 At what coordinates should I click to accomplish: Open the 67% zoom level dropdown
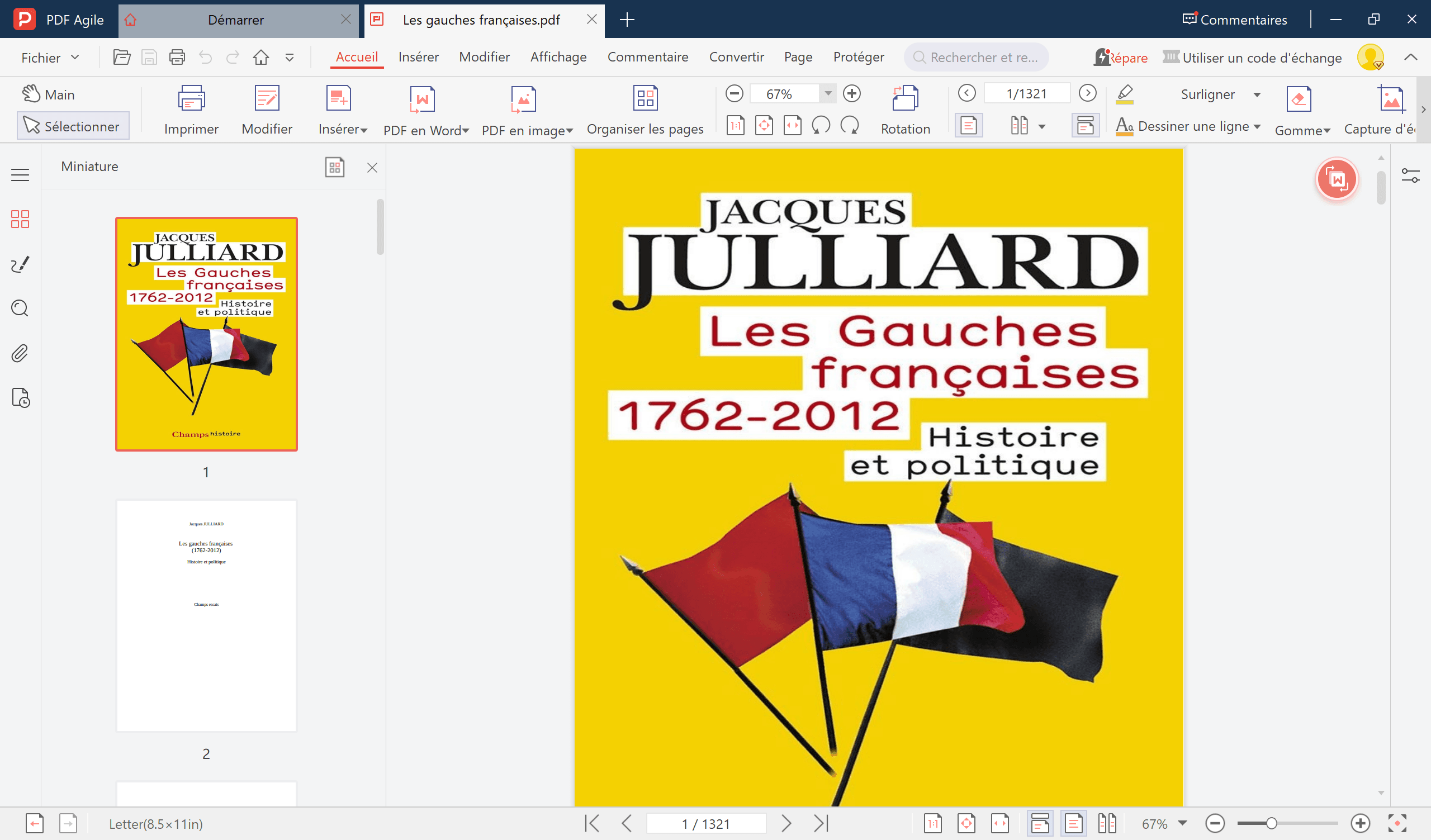828,93
